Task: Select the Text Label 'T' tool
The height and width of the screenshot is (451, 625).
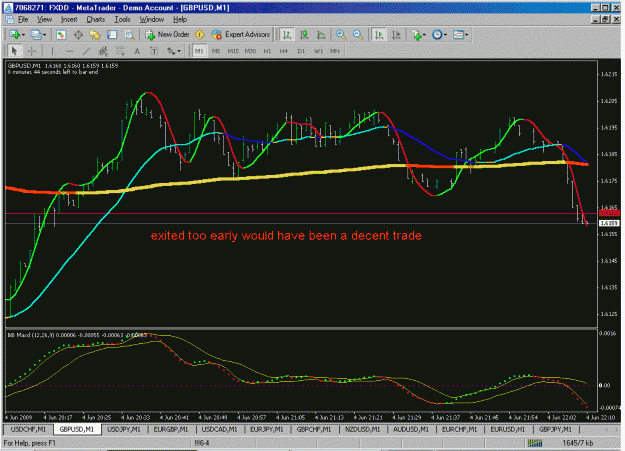Action: pyautogui.click(x=154, y=51)
